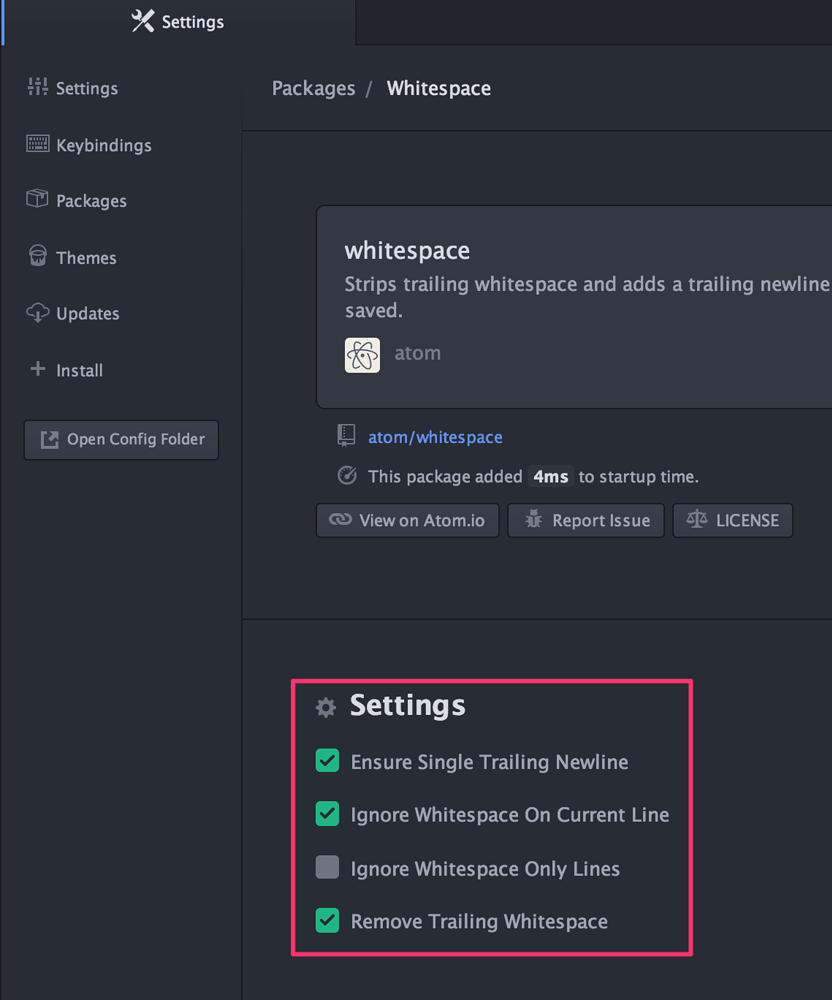Click the paint bucket Themes icon
The width and height of the screenshot is (832, 1000).
click(38, 256)
